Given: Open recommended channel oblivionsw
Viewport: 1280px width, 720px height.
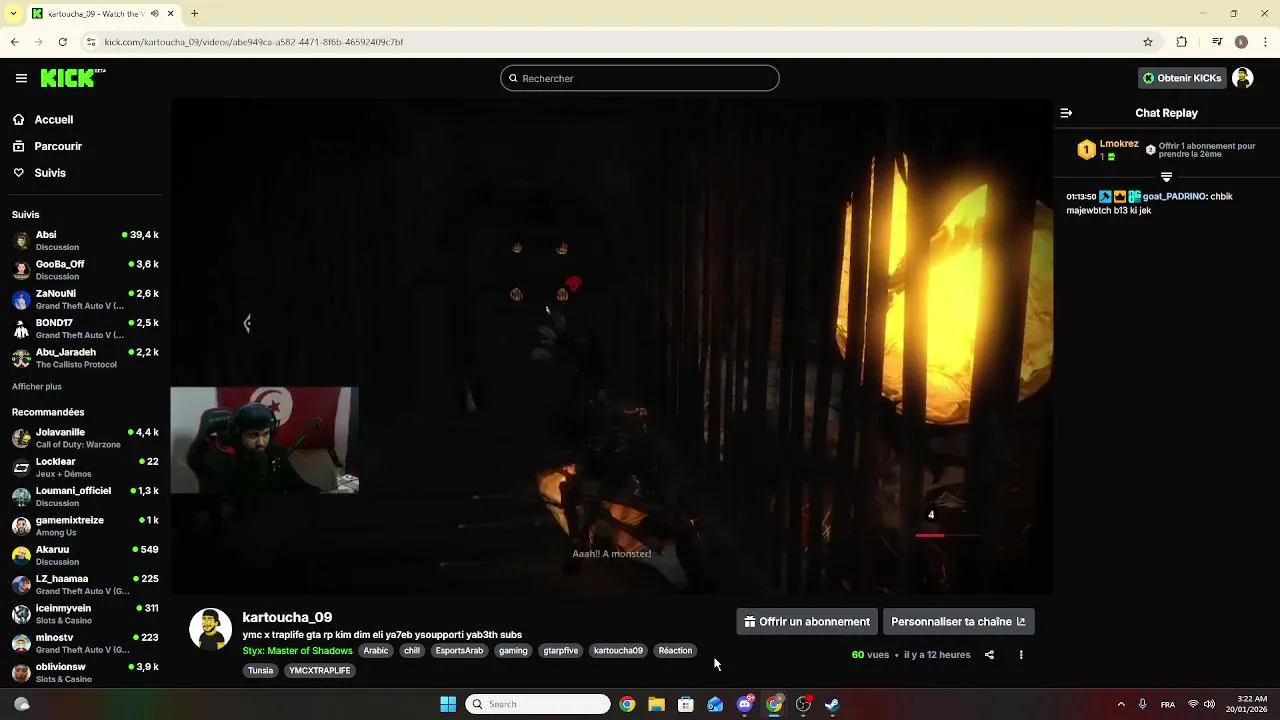Looking at the screenshot, I should point(84,672).
